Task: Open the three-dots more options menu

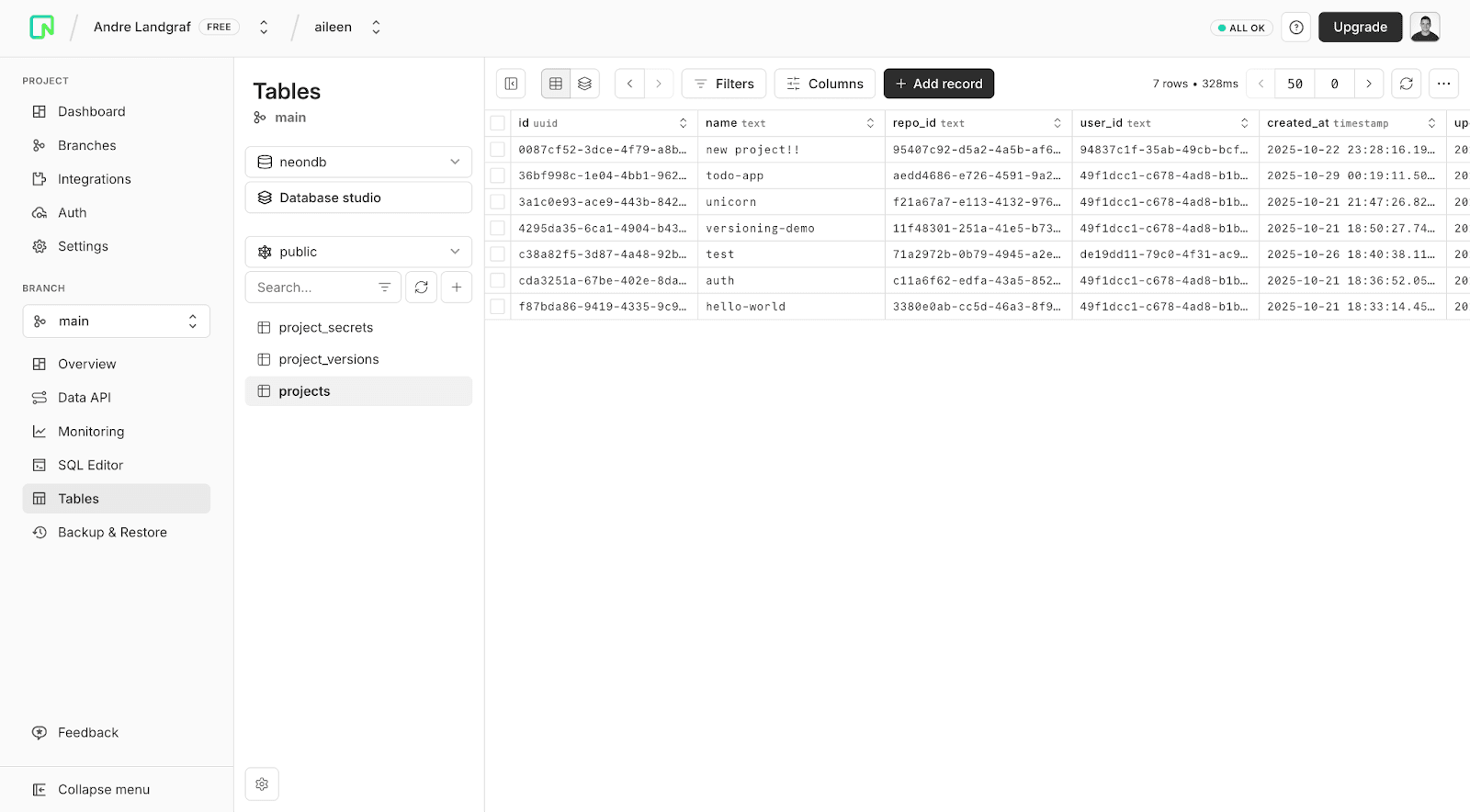Action: click(1443, 84)
